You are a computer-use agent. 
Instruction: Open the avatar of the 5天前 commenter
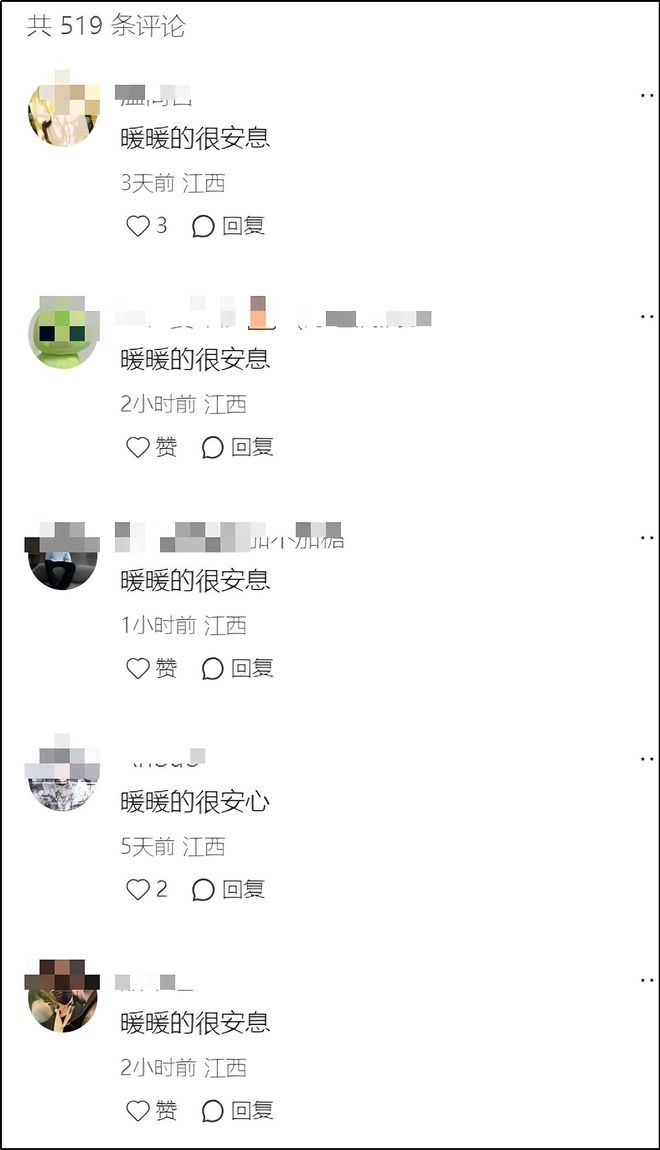pos(63,774)
